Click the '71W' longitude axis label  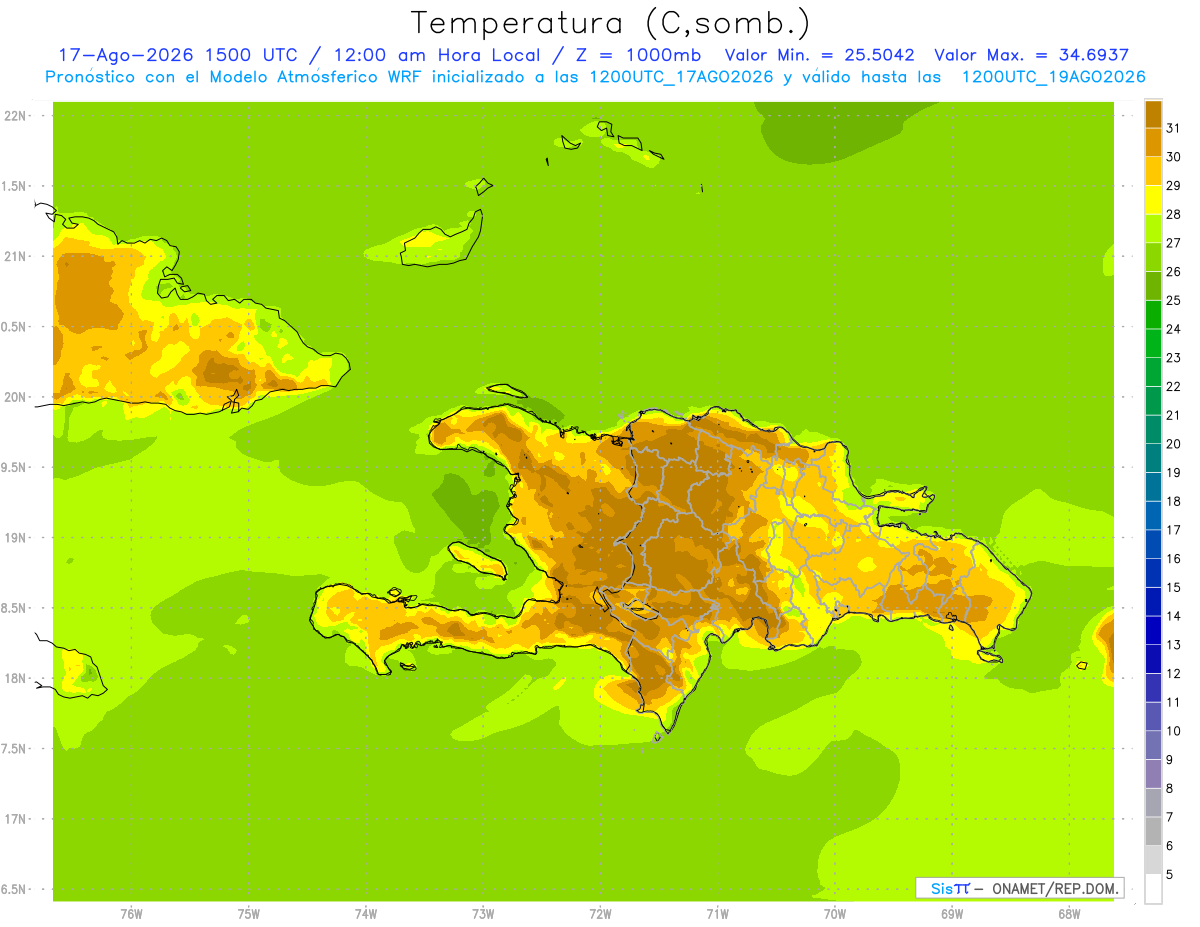tap(717, 914)
